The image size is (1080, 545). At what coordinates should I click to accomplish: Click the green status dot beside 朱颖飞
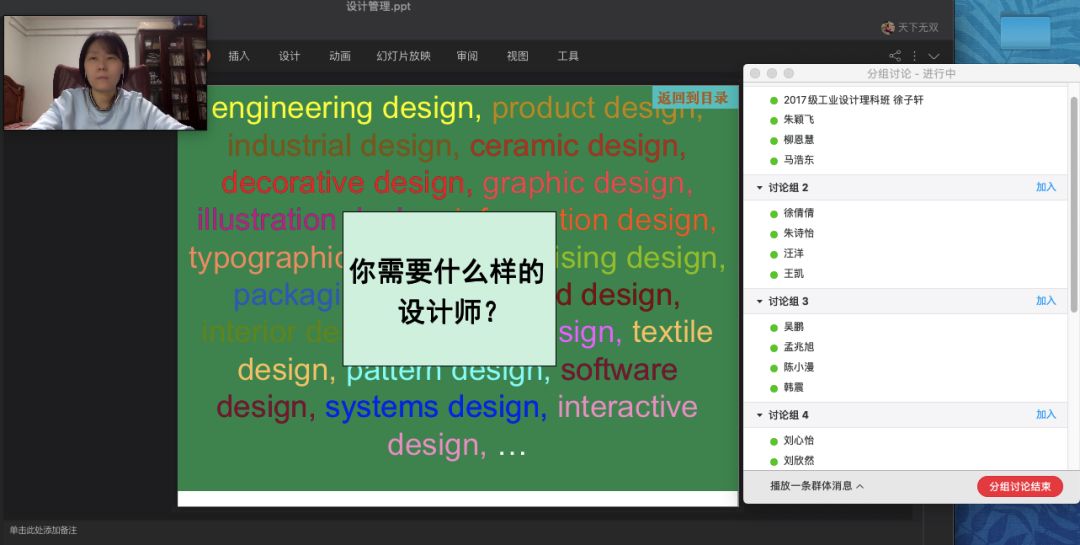click(774, 120)
